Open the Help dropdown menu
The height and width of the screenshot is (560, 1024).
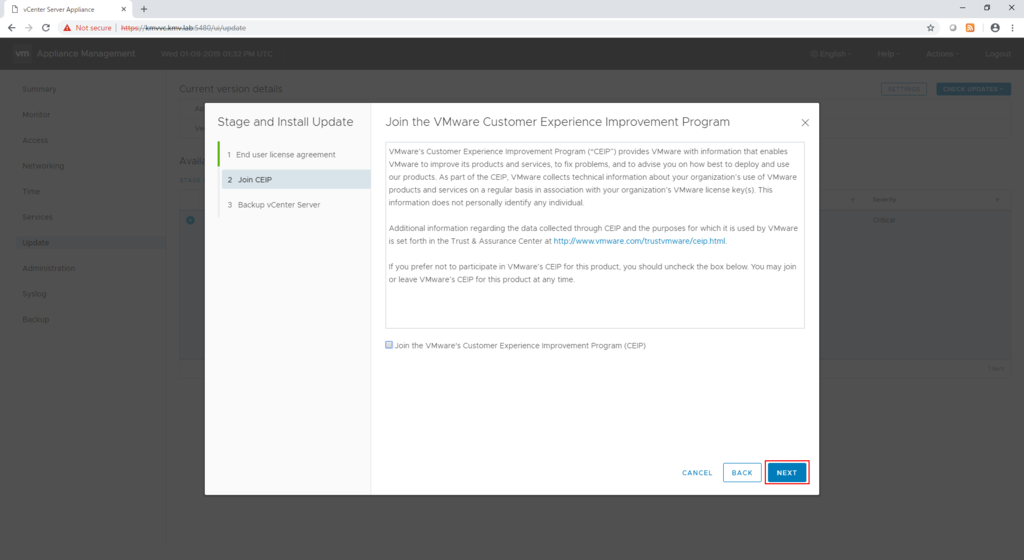pos(888,54)
